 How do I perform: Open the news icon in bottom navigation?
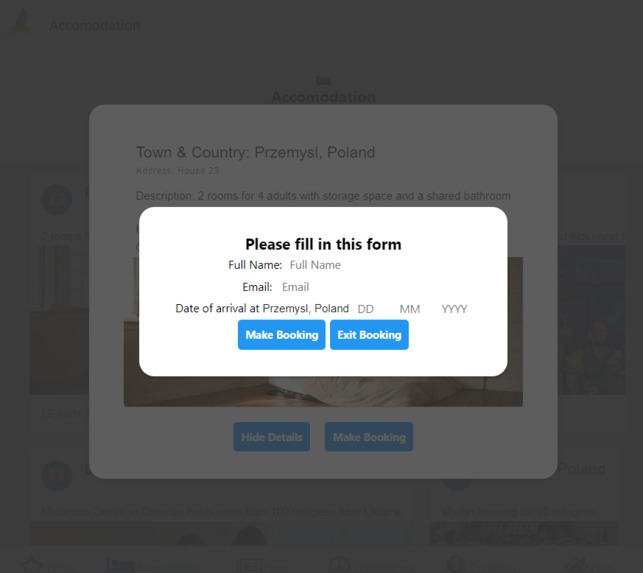(249, 566)
